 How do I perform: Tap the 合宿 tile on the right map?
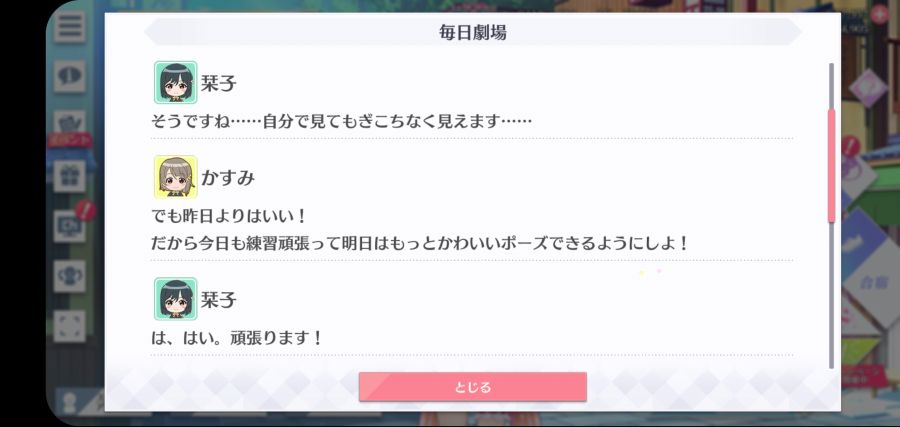click(873, 282)
